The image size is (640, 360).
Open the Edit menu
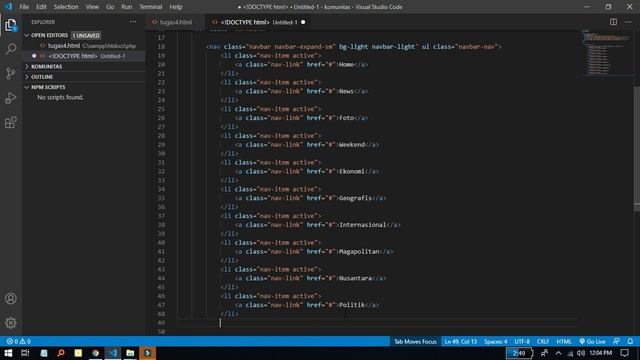(41, 7)
